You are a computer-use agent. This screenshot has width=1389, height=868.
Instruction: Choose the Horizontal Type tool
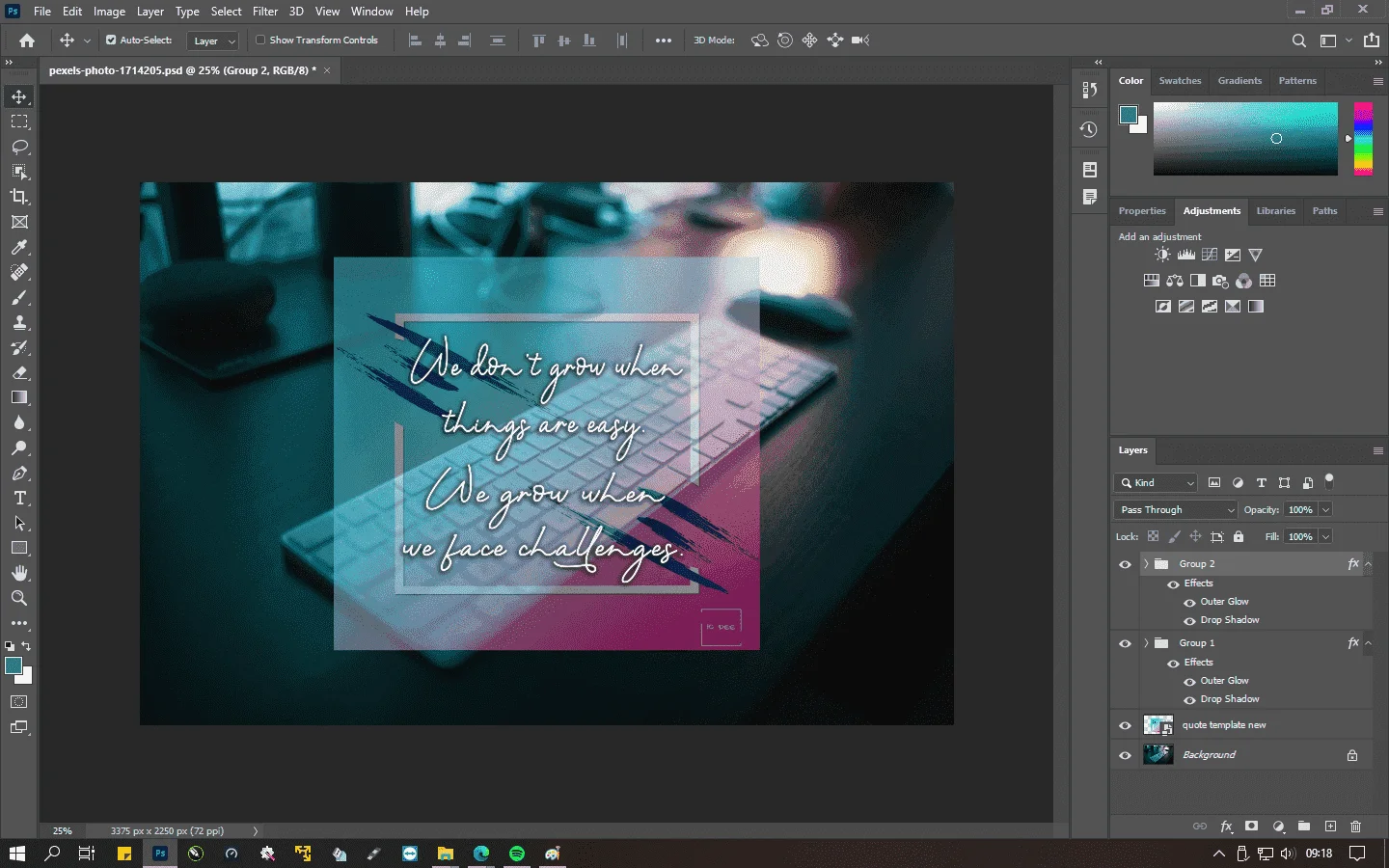(x=19, y=498)
